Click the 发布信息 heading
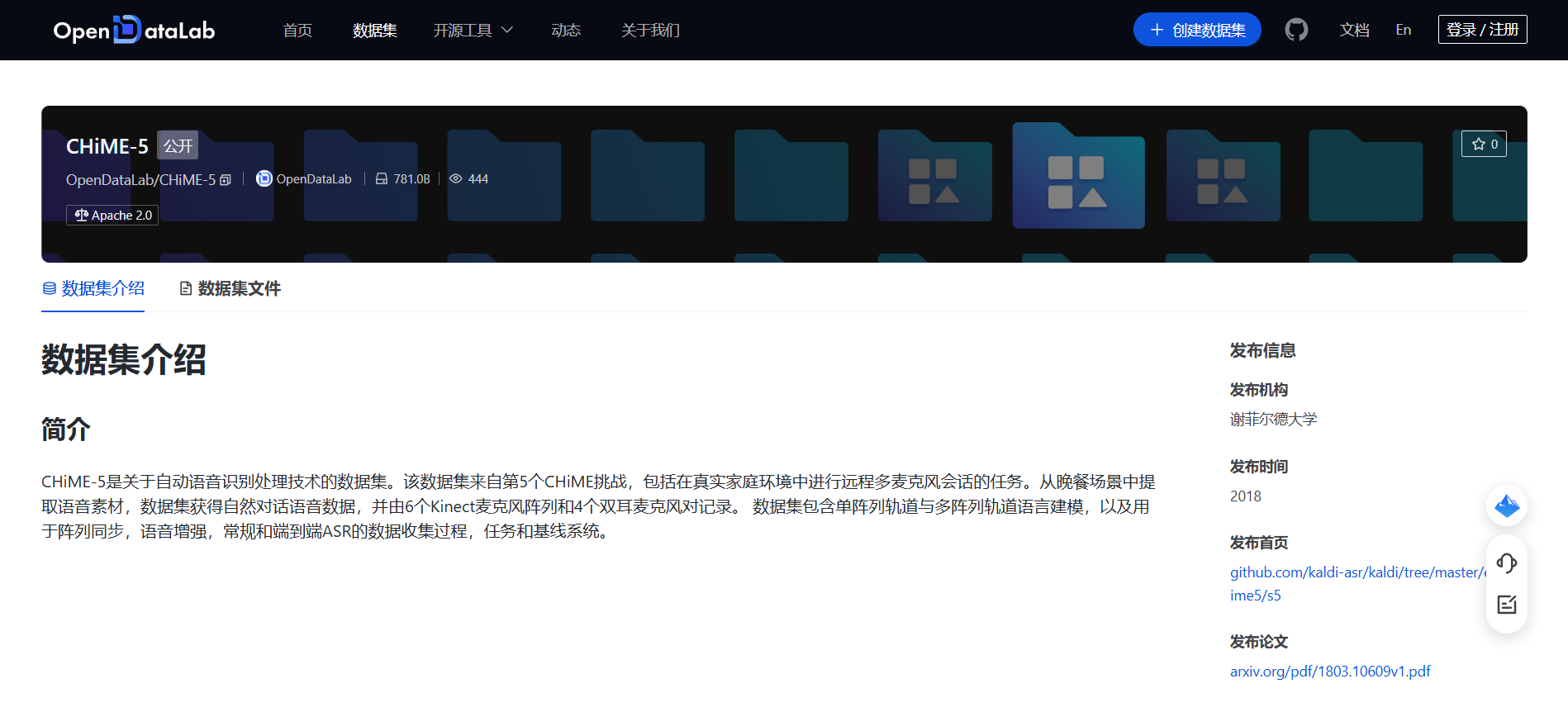 coord(1262,350)
